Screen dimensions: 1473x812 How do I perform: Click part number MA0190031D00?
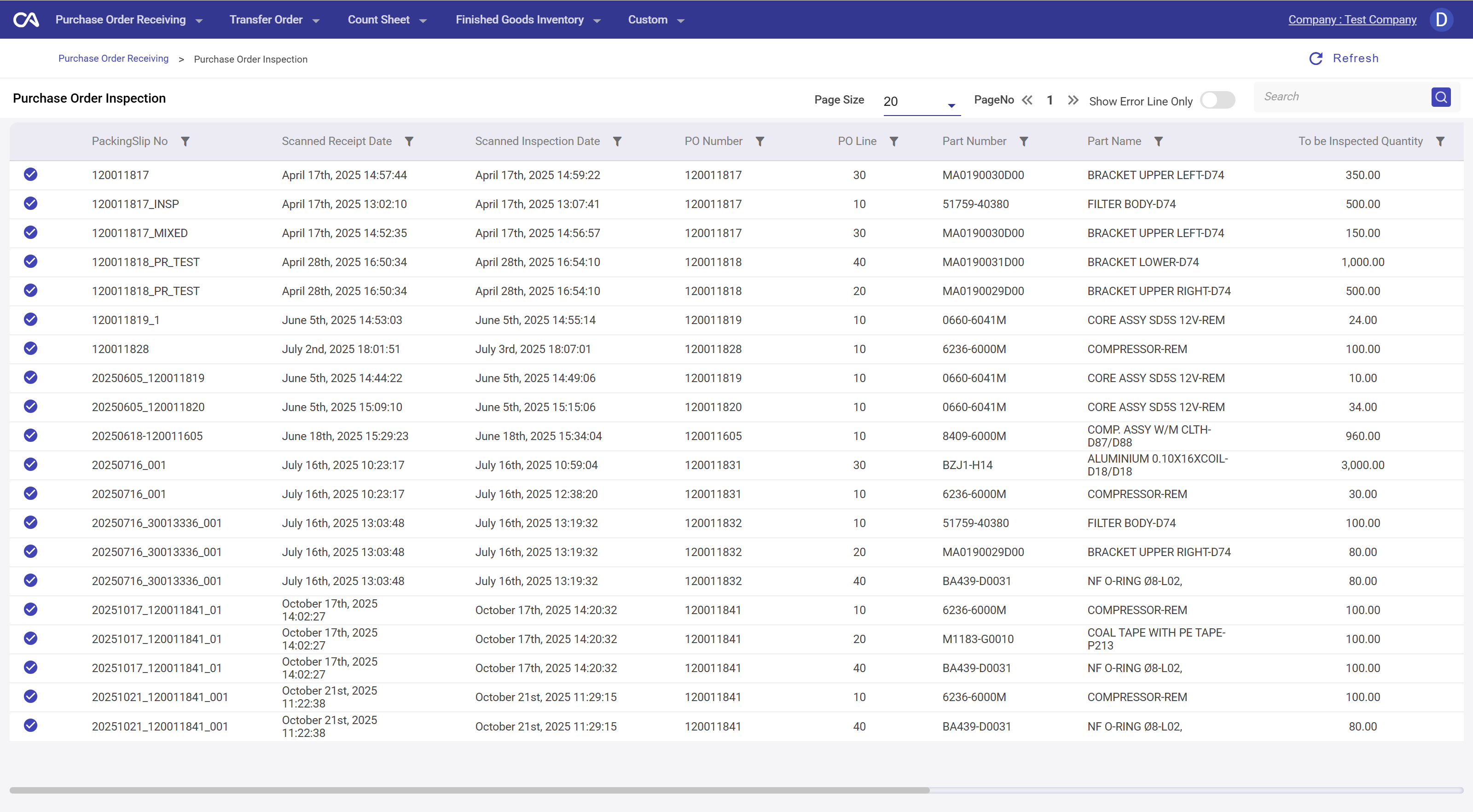click(x=983, y=262)
